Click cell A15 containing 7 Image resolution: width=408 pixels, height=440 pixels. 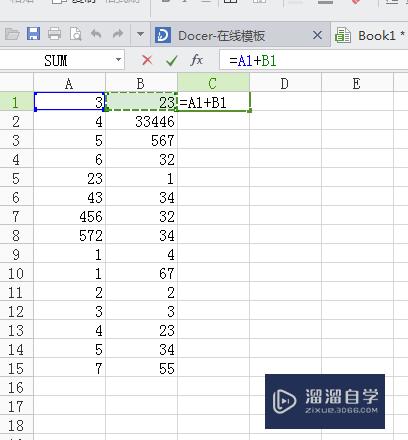69,367
